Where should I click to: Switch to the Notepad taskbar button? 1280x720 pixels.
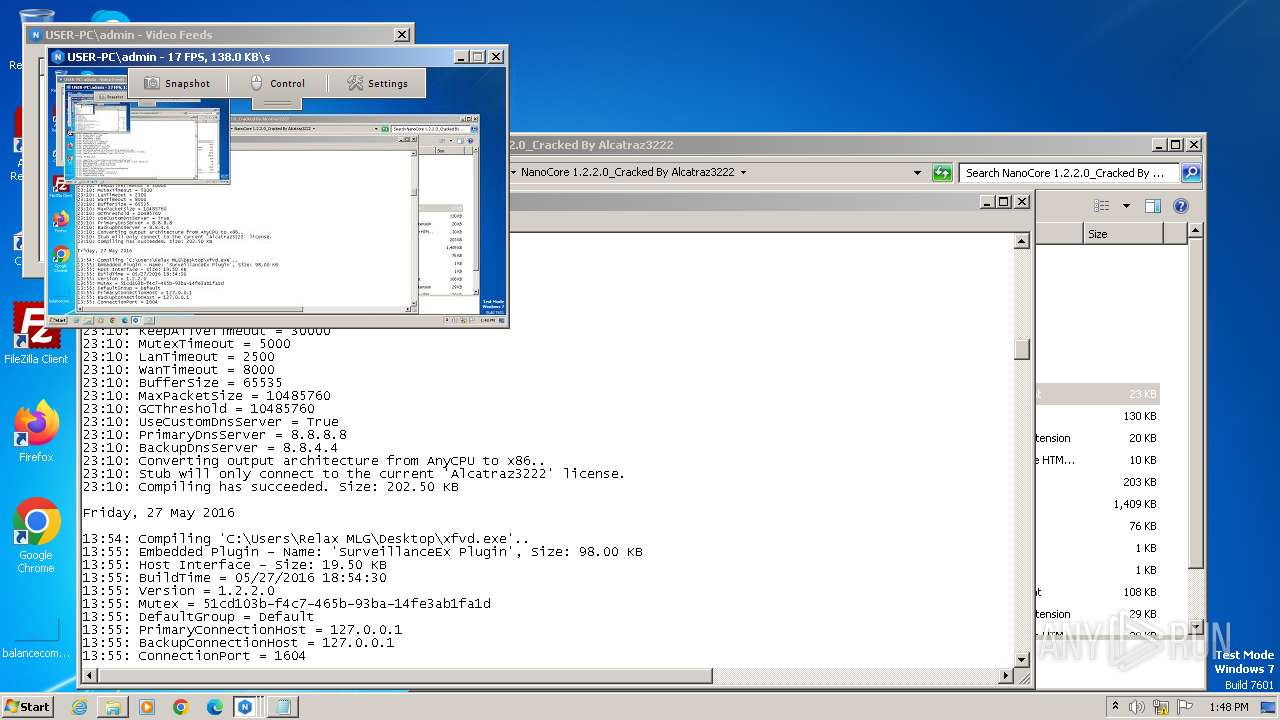tap(284, 707)
